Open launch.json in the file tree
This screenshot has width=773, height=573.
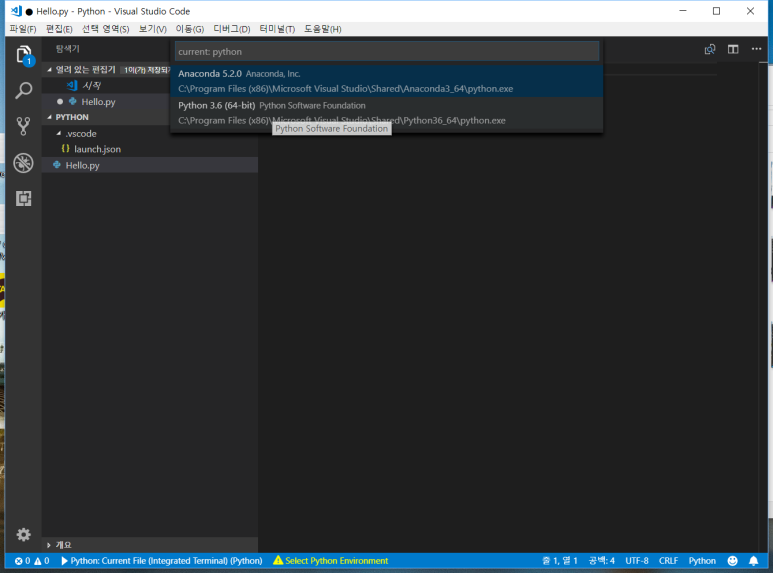click(x=150, y=149)
